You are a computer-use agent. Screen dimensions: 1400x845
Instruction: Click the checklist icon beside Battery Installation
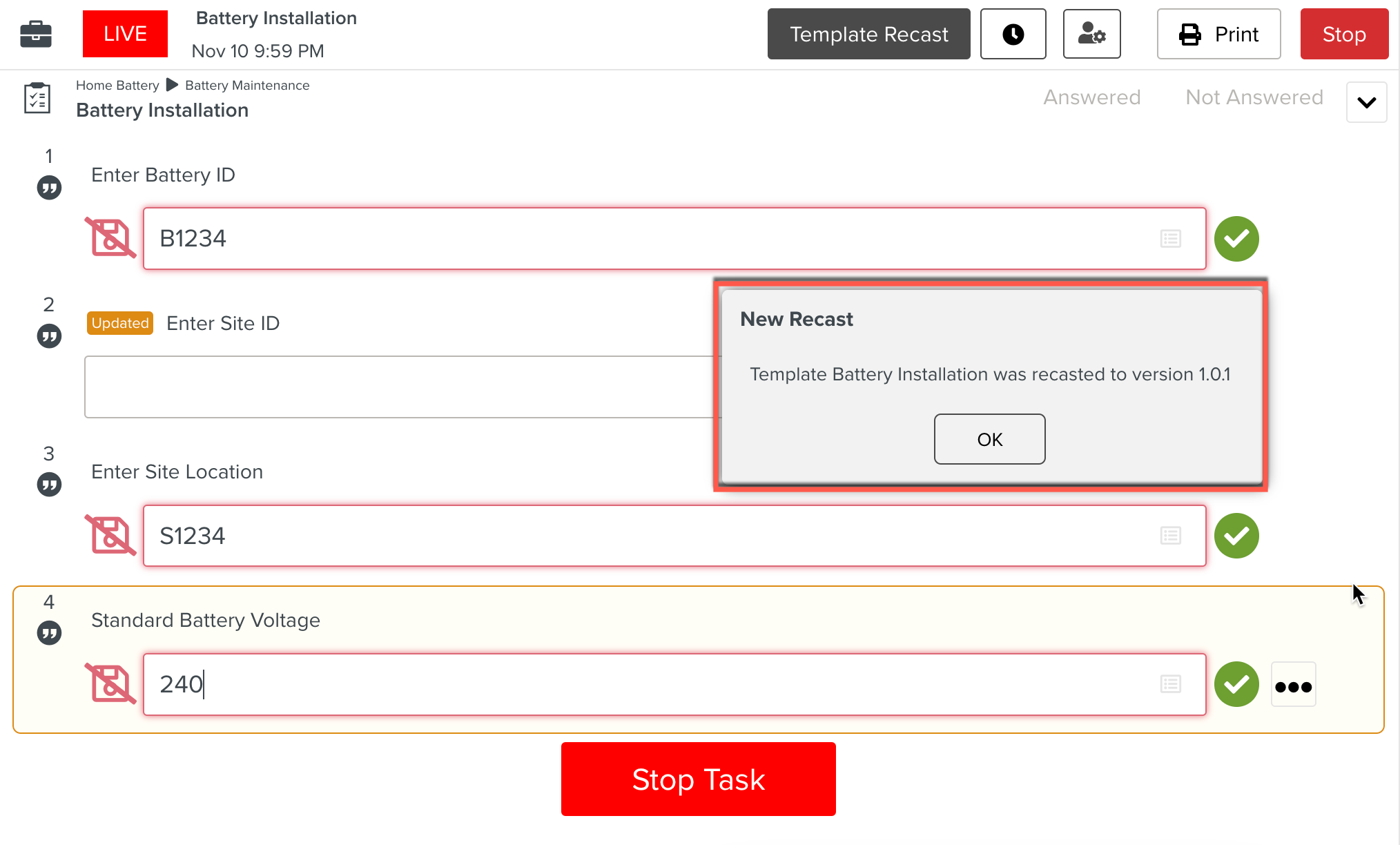point(37,98)
